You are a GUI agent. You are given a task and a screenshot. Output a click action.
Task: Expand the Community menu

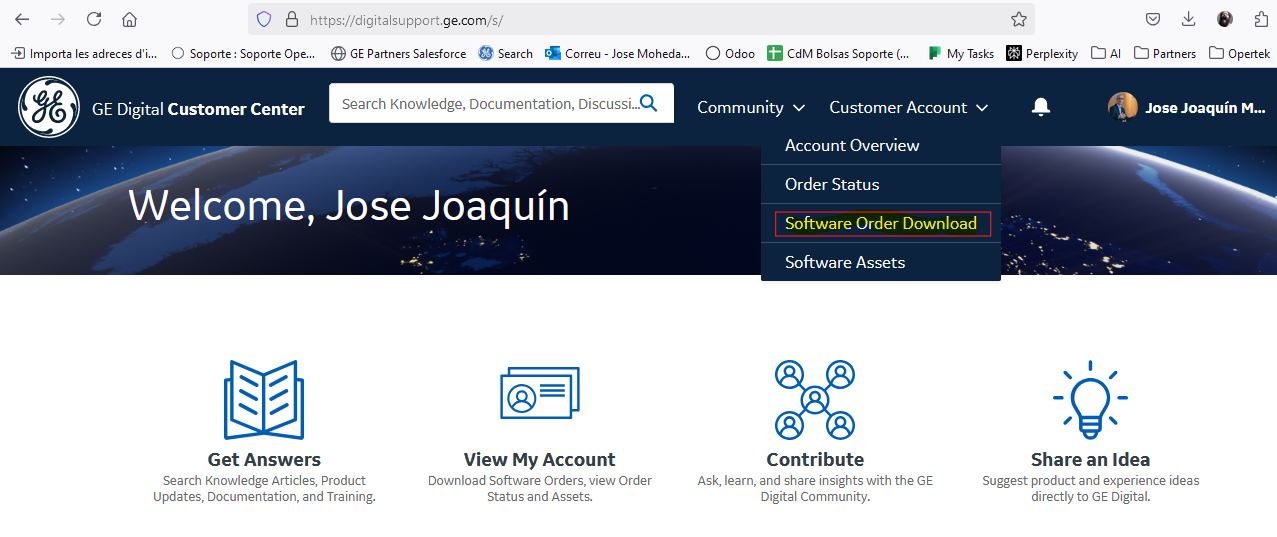pyautogui.click(x=750, y=107)
